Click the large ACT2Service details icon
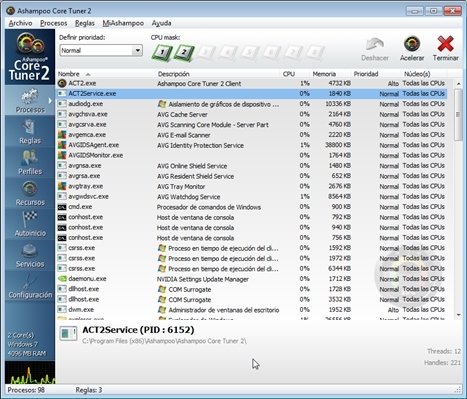467x399 pixels. coord(68,333)
